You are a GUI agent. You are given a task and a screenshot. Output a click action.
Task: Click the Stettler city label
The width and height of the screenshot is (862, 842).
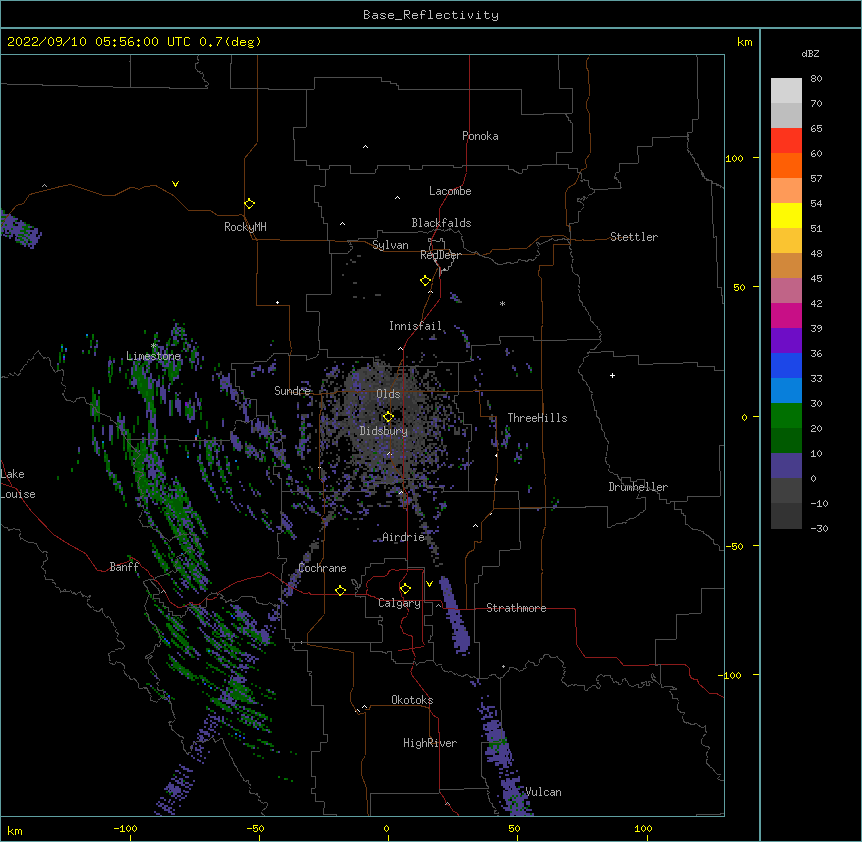click(x=634, y=237)
